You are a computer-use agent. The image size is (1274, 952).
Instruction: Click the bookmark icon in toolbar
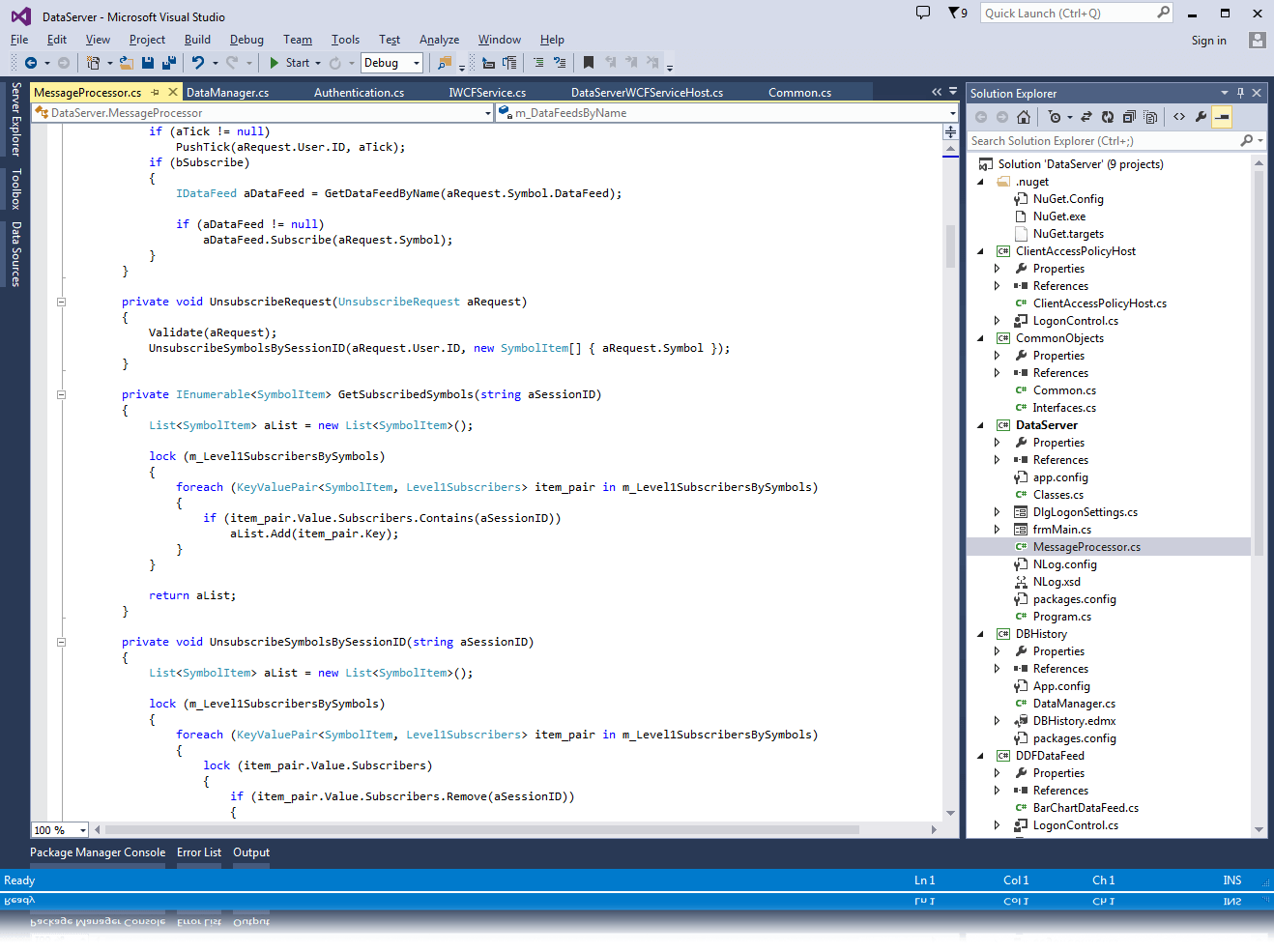click(x=589, y=63)
